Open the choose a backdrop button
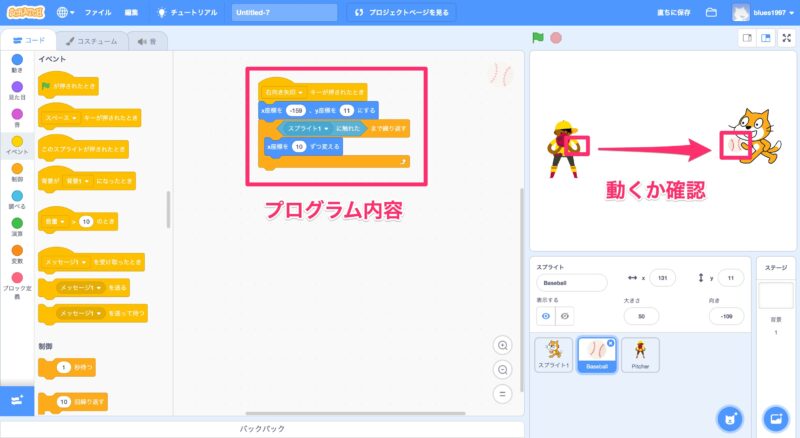The height and width of the screenshot is (438, 800). pyautogui.click(x=775, y=416)
